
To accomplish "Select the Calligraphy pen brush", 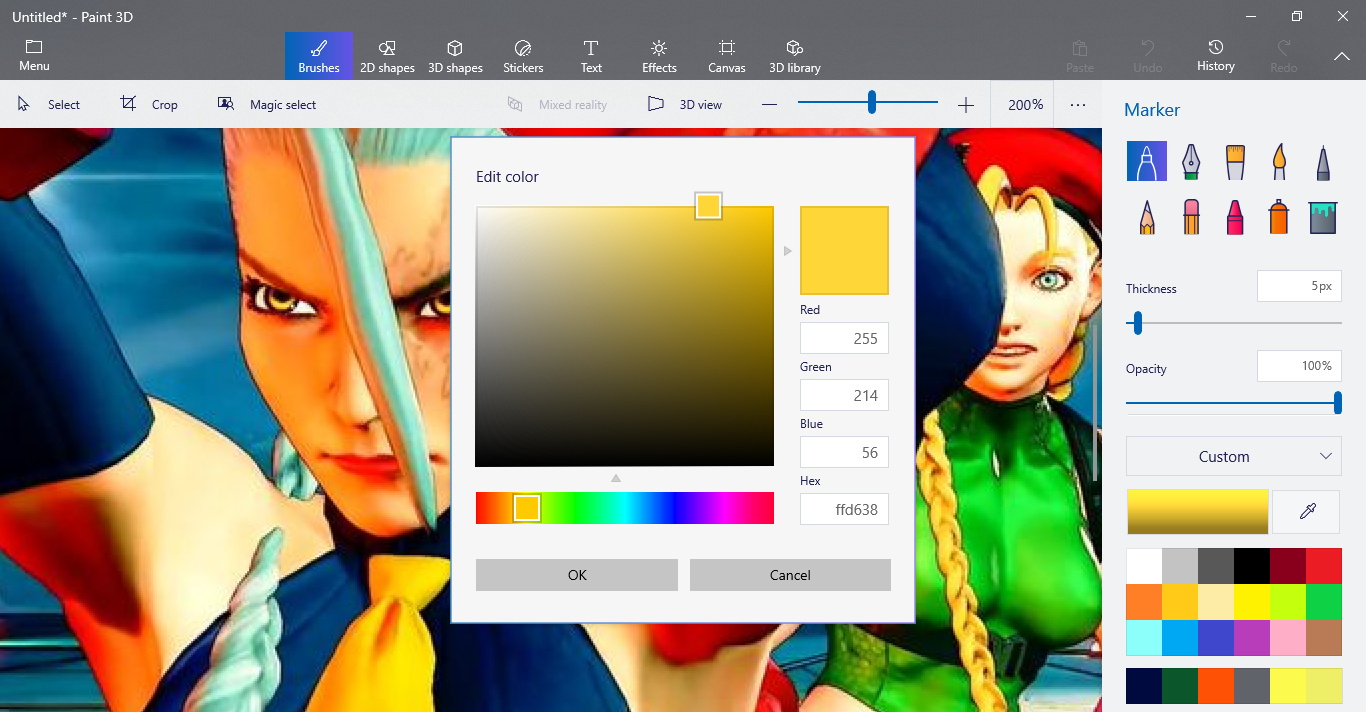I will [x=1190, y=161].
